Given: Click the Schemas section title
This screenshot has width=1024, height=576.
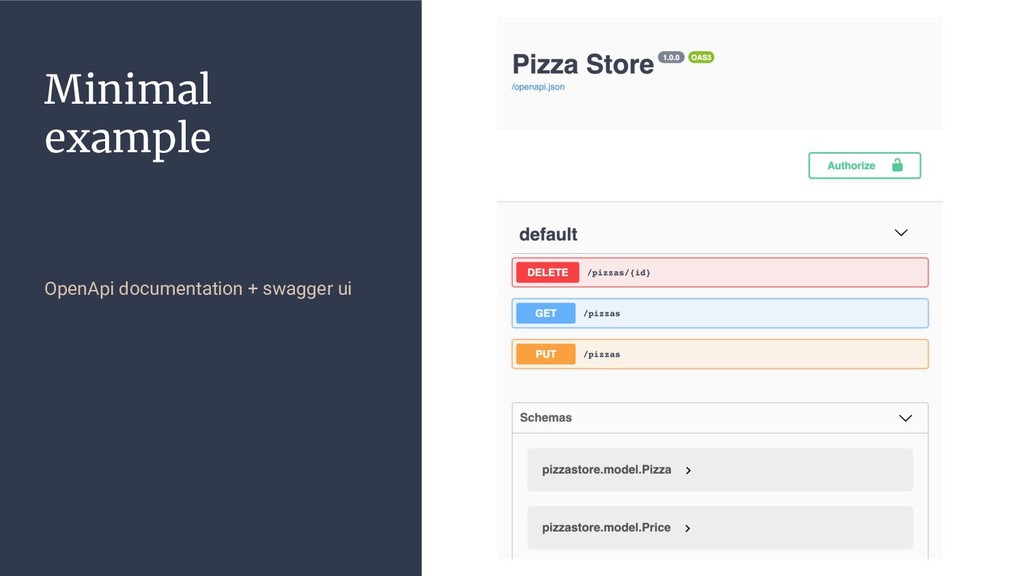Looking at the screenshot, I should coord(546,418).
